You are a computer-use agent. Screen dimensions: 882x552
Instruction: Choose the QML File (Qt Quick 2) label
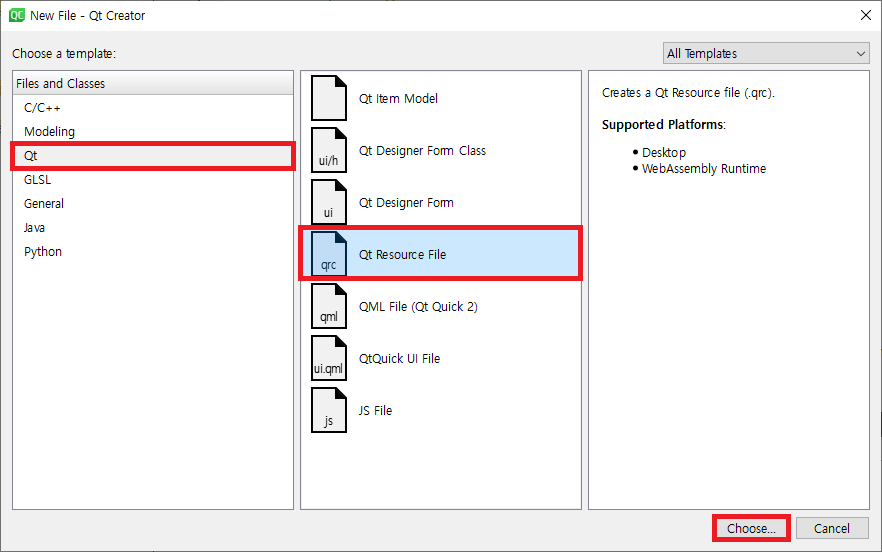tap(418, 307)
